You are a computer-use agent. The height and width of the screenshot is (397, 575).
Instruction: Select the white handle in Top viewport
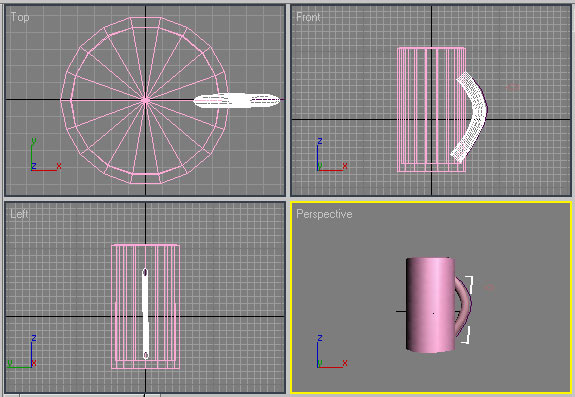tap(237, 100)
